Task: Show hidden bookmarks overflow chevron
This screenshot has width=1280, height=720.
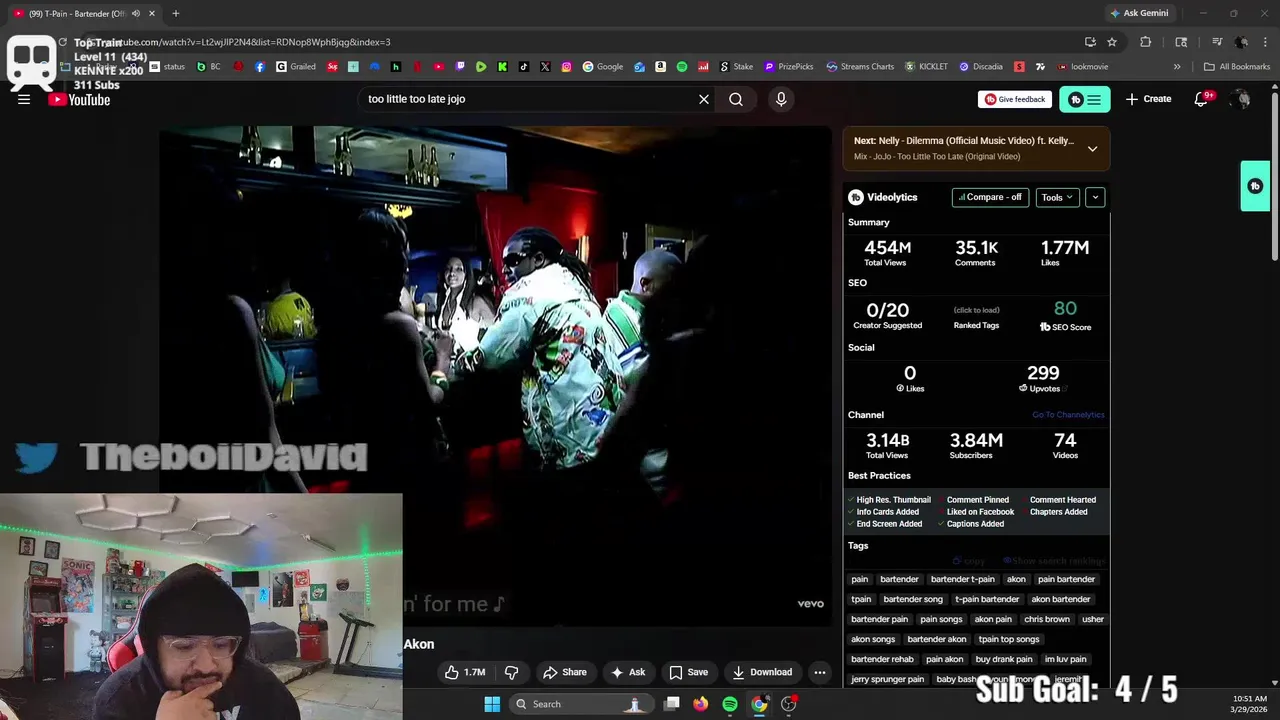Action: pyautogui.click(x=1177, y=67)
